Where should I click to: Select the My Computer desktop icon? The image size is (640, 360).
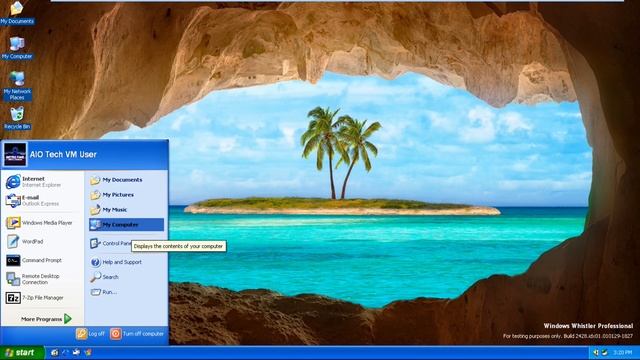click(17, 48)
